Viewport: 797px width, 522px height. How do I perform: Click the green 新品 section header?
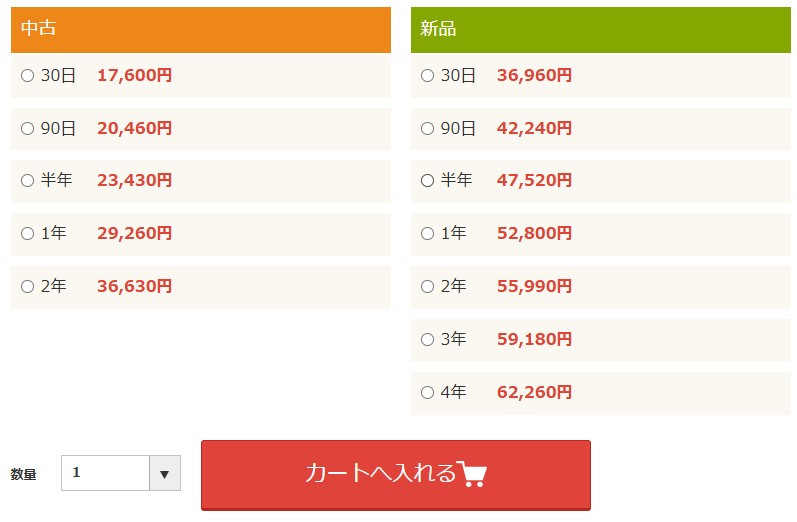(601, 29)
